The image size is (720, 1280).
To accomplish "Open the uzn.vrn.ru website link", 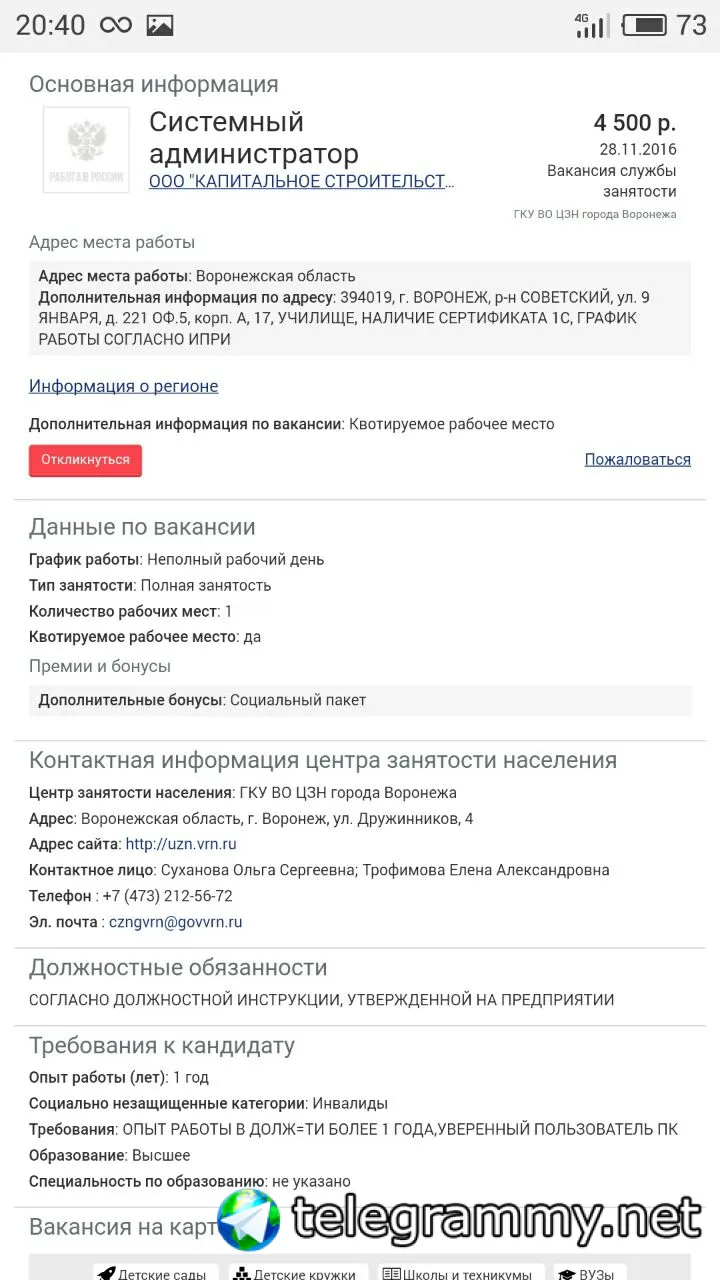I will pos(181,844).
